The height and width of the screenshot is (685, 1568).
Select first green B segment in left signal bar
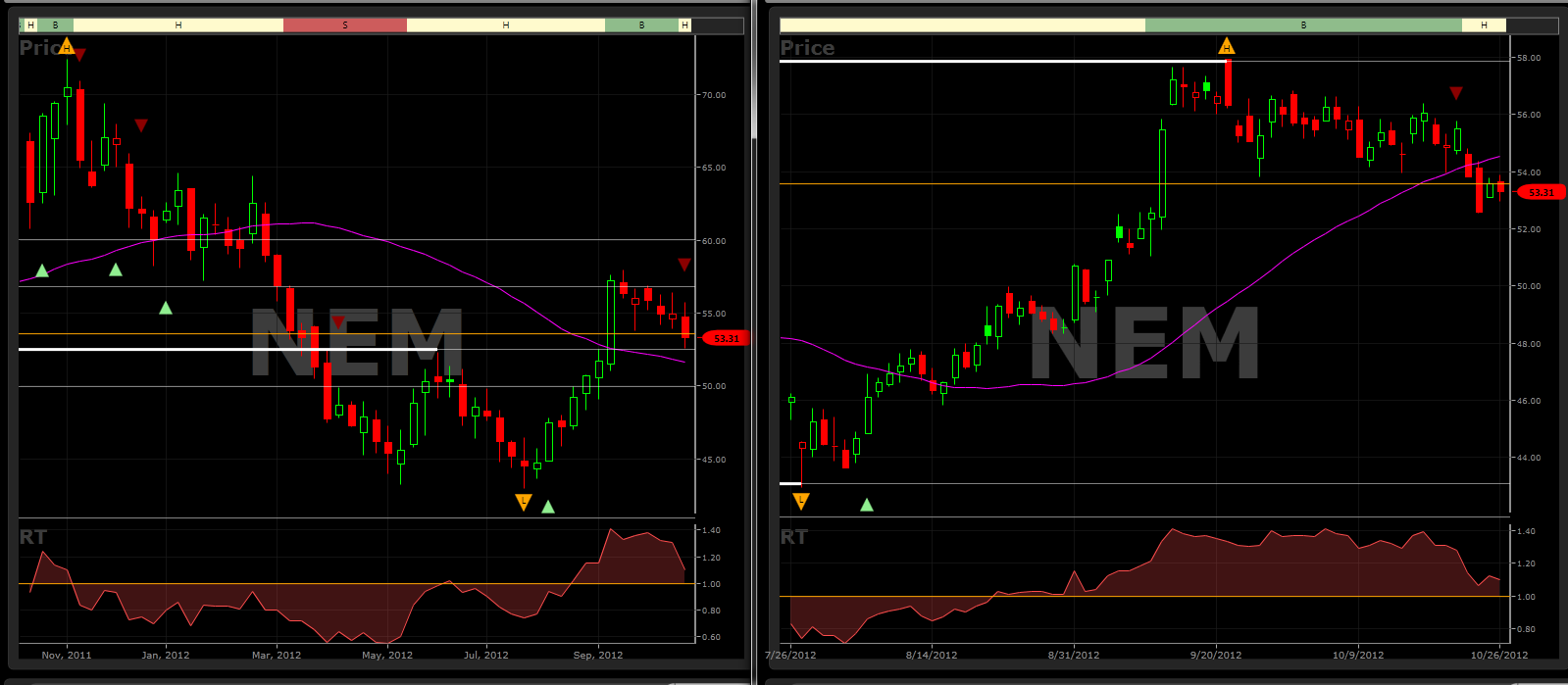(55, 24)
